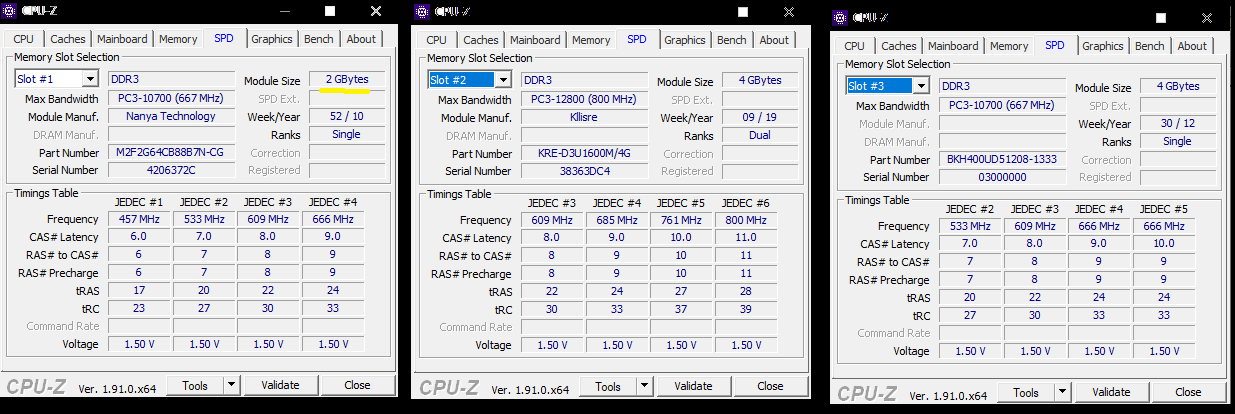Open About tab in Slot #2 window
The width and height of the screenshot is (1235, 414).
pos(774,40)
